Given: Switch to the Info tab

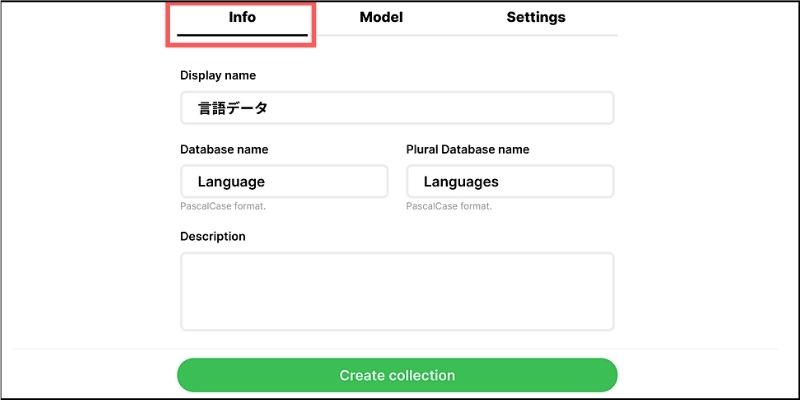Looking at the screenshot, I should (242, 17).
